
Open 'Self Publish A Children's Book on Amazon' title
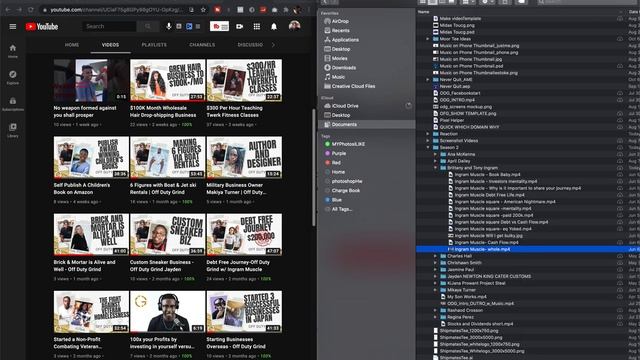click(82, 189)
